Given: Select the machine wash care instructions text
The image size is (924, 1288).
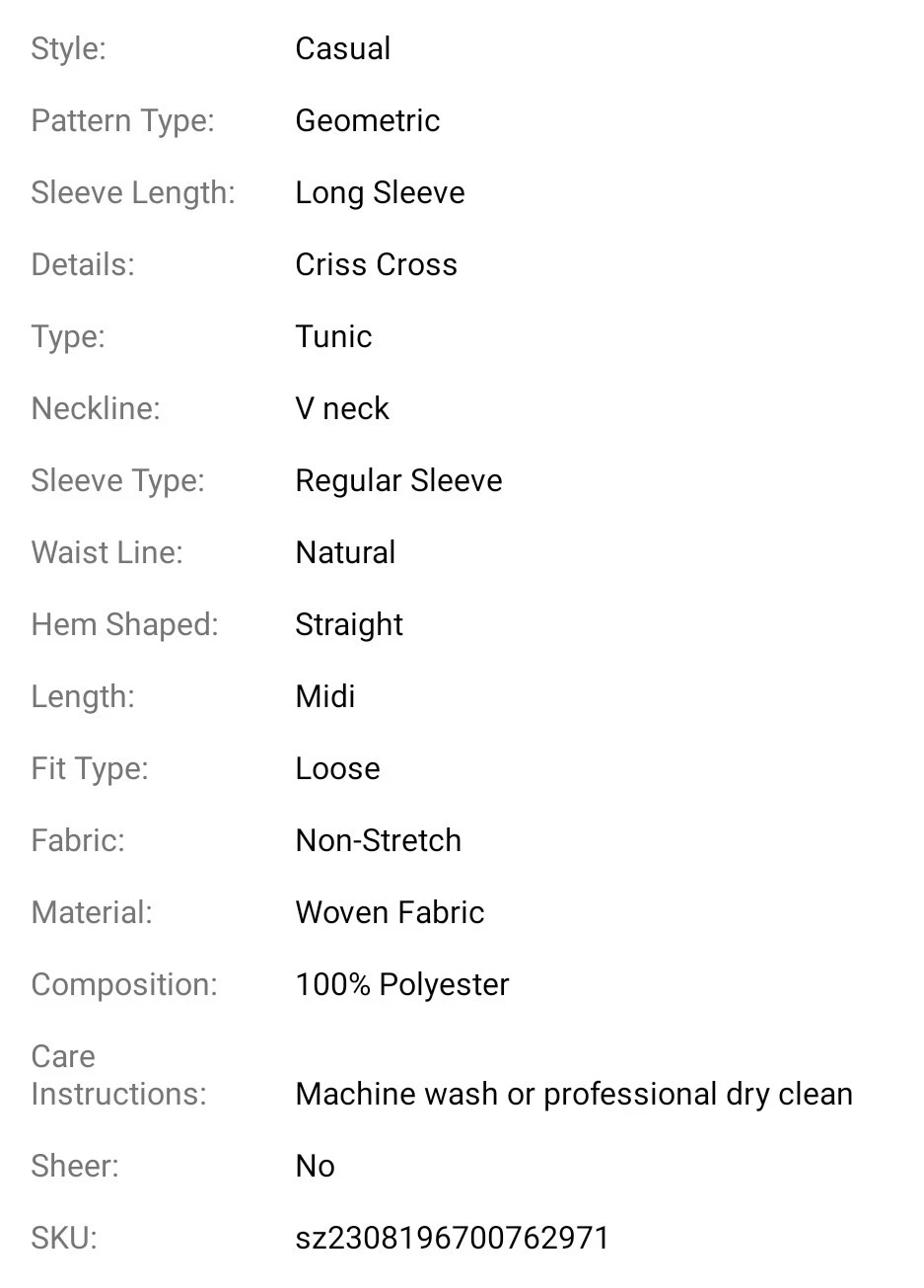Looking at the screenshot, I should click(574, 1094).
